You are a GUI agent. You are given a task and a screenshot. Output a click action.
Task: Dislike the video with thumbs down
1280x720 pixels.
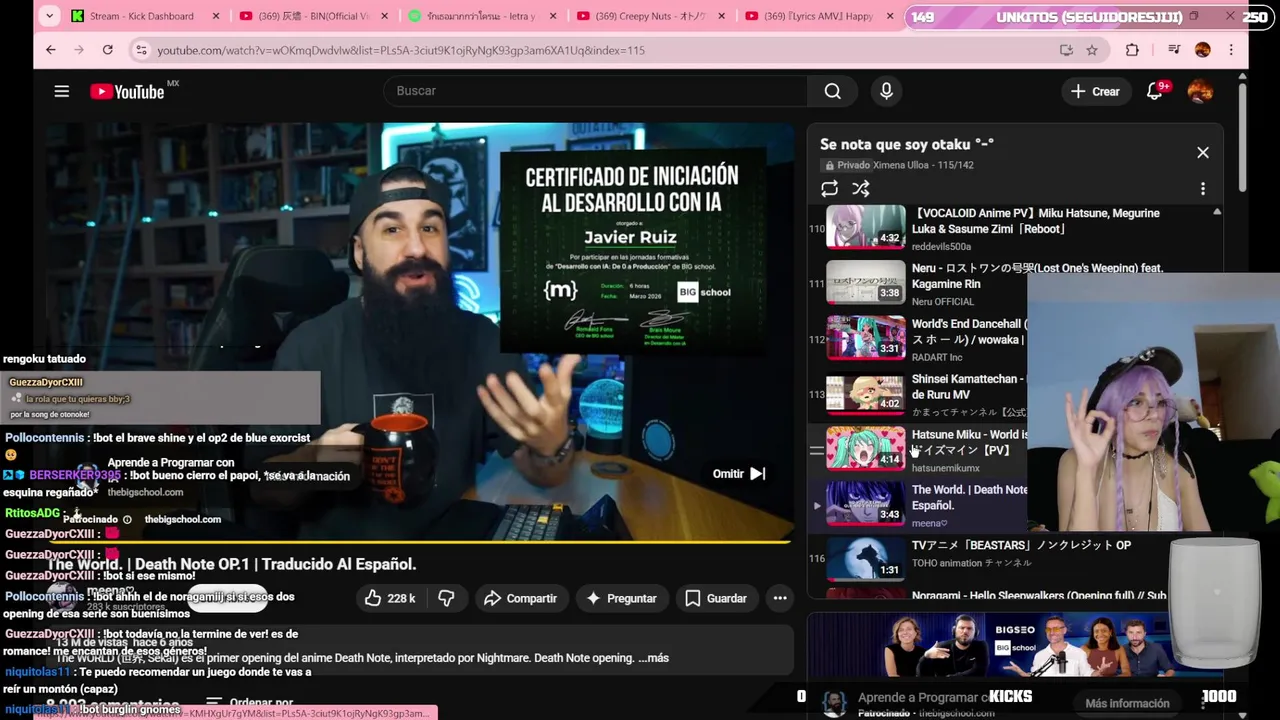pyautogui.click(x=447, y=598)
